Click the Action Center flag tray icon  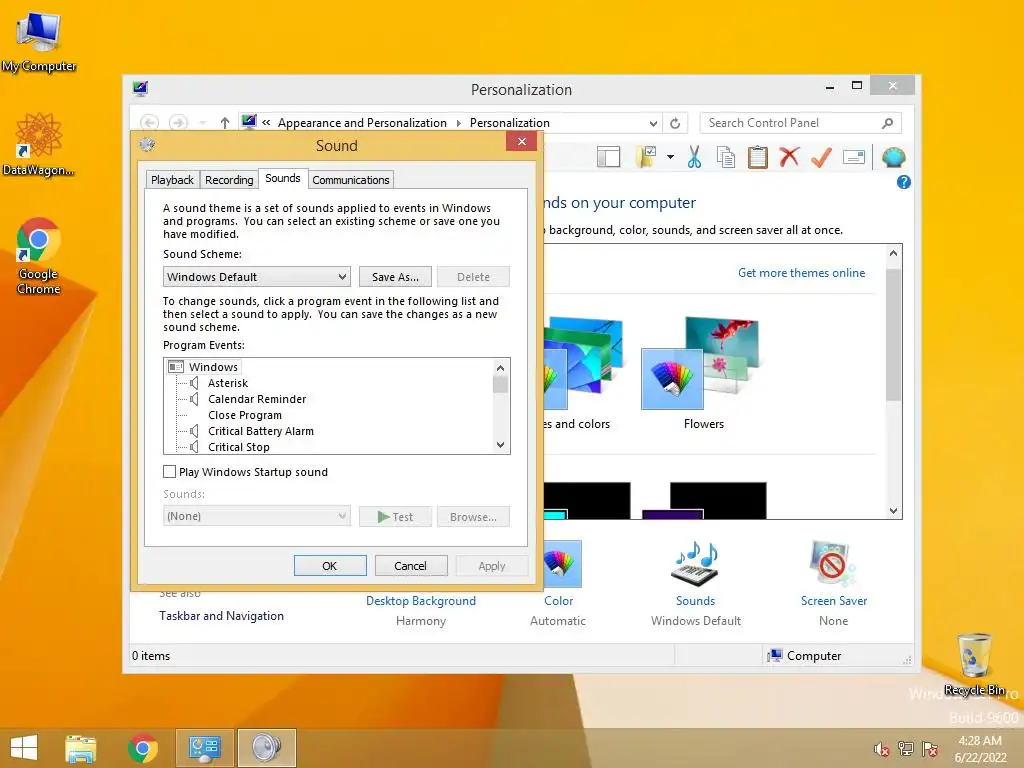930,749
